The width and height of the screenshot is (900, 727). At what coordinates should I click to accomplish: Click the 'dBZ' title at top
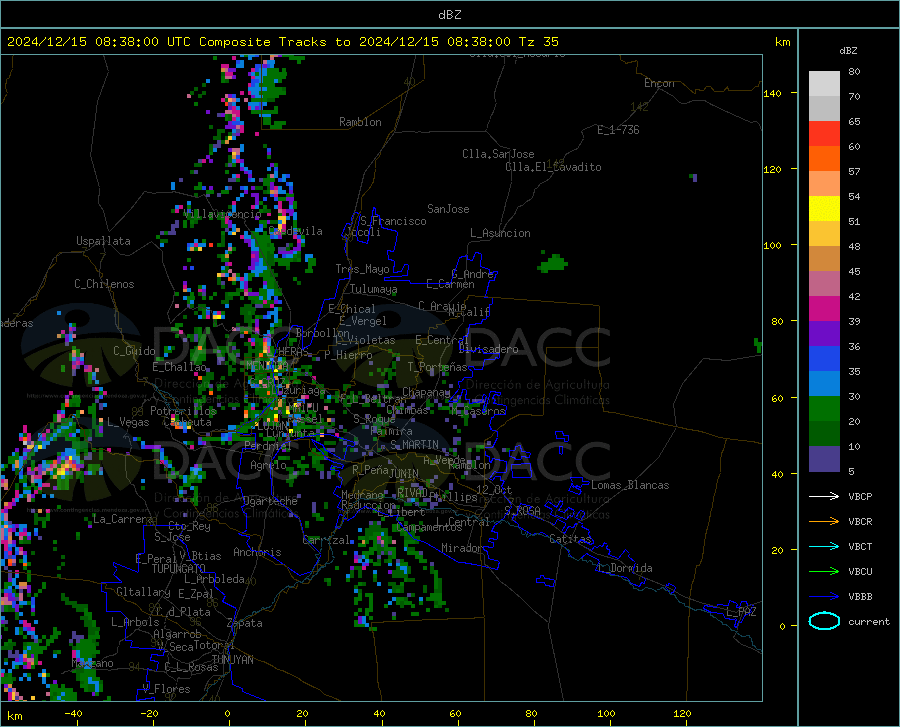click(x=449, y=15)
